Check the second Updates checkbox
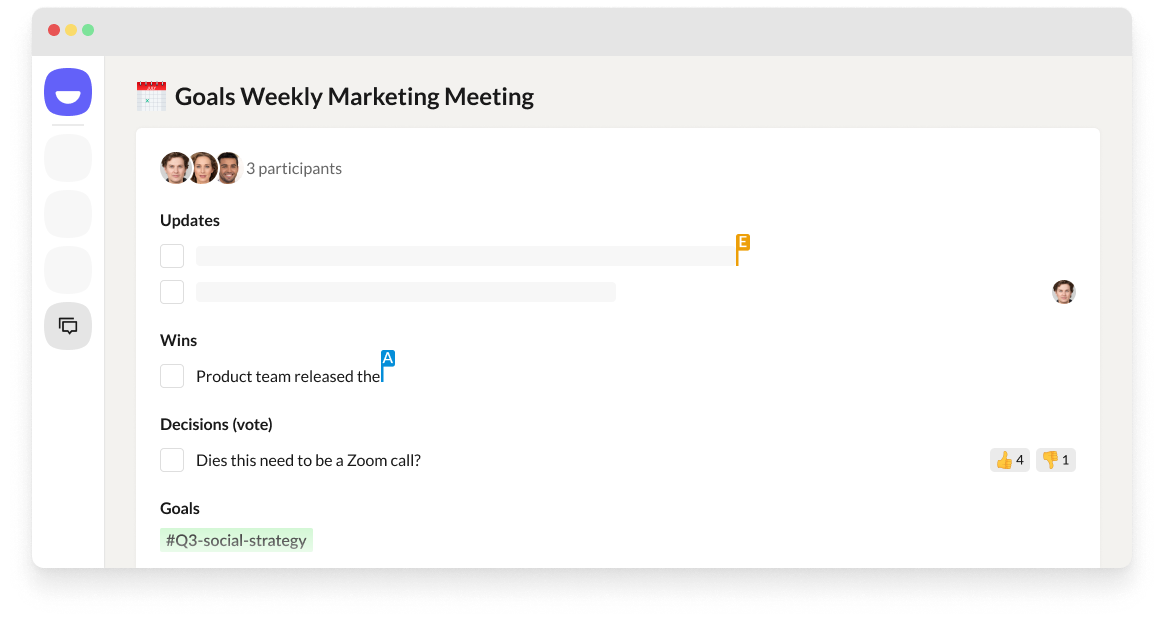1164x624 pixels. [172, 292]
